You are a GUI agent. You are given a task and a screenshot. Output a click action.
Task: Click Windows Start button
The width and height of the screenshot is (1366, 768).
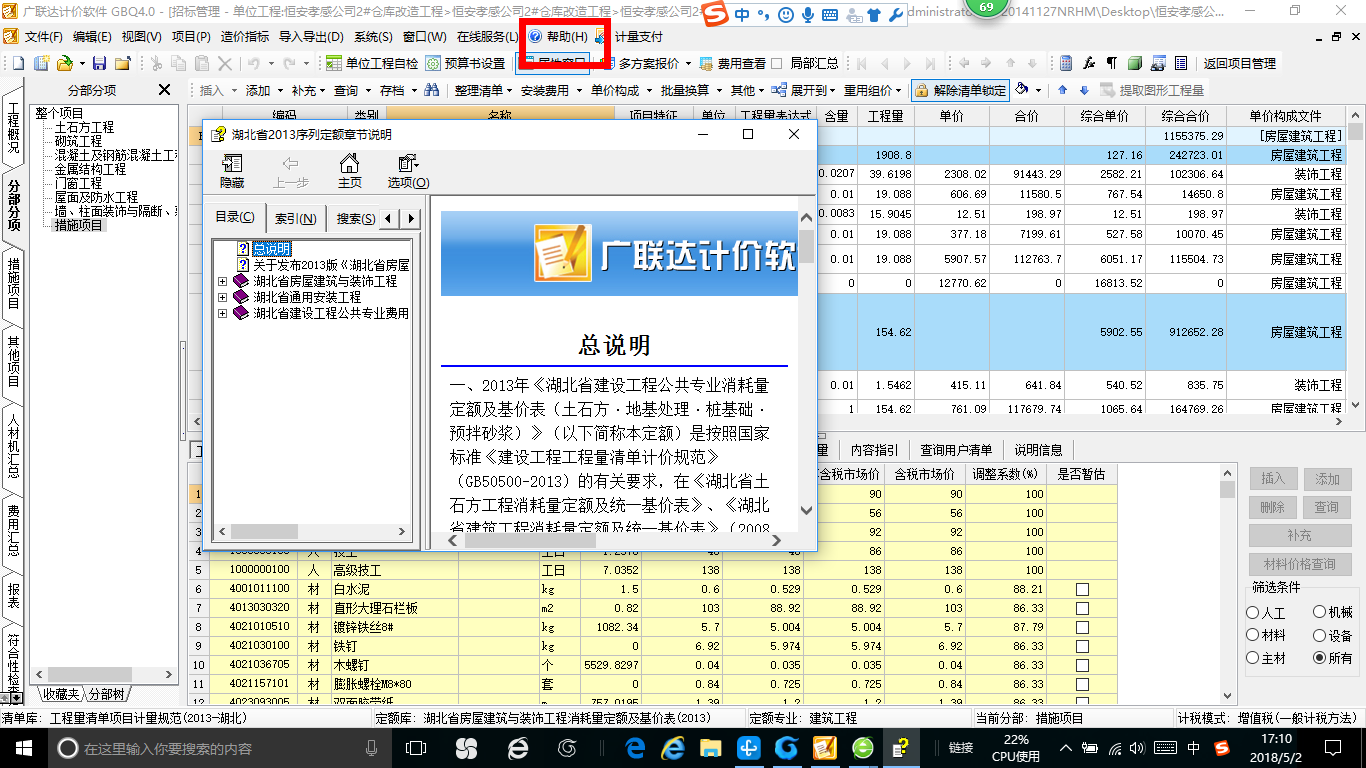(23, 748)
